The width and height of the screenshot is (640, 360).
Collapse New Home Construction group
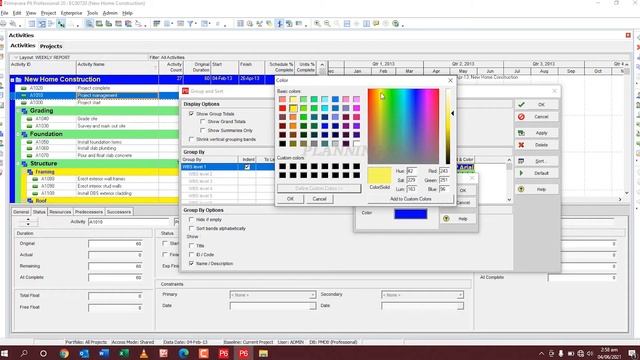coord(12,80)
